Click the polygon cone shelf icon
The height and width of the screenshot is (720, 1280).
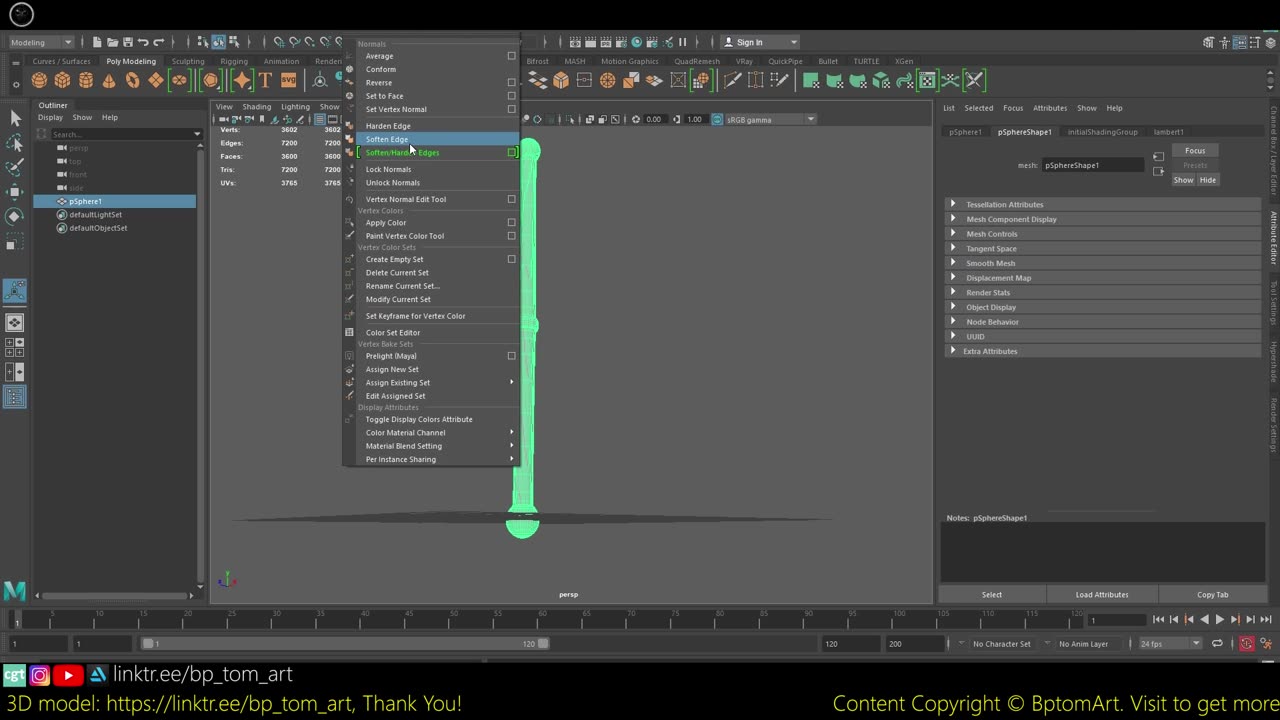coord(109,81)
